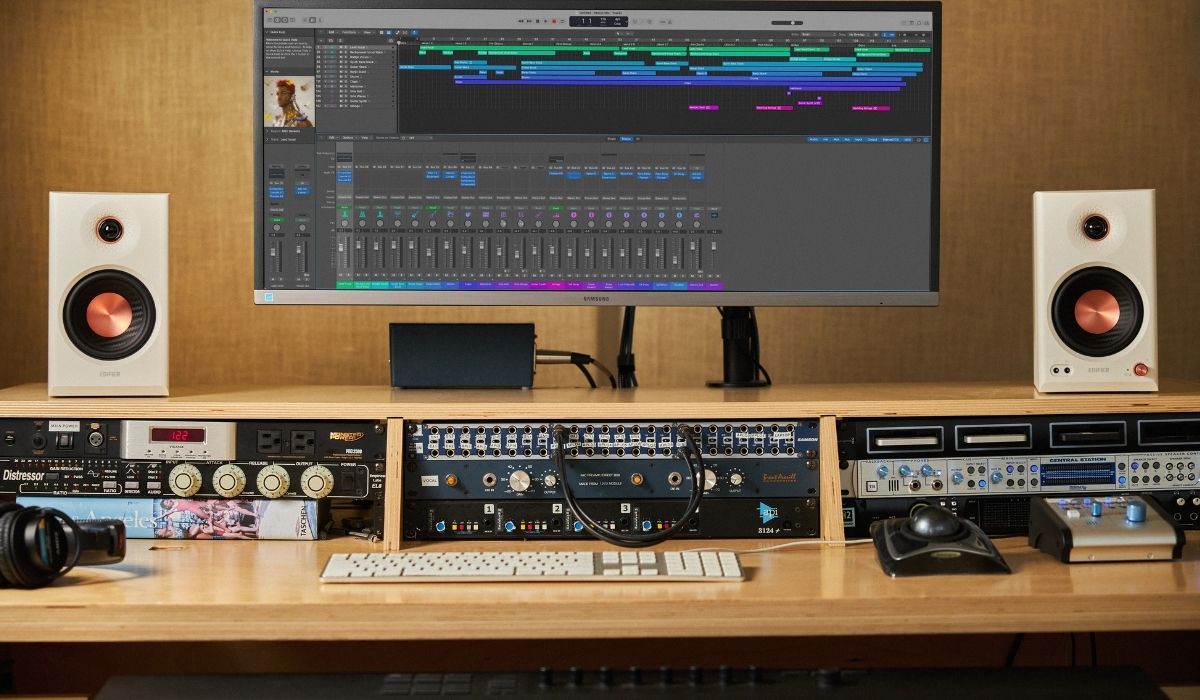The height and width of the screenshot is (700, 1200).
Task: Open the mixer's Options menu
Action: (348, 137)
